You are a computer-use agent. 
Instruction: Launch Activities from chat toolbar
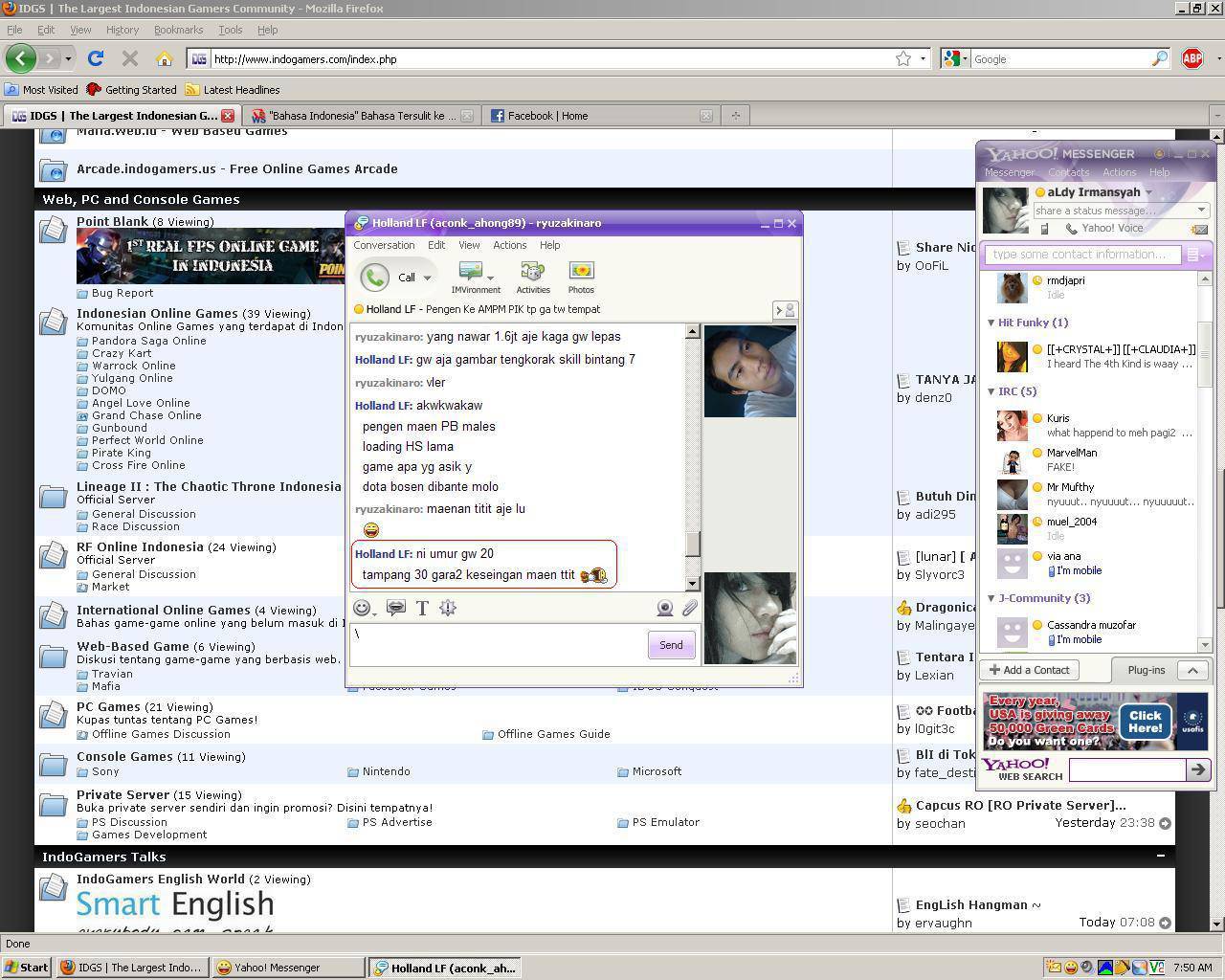point(533,277)
